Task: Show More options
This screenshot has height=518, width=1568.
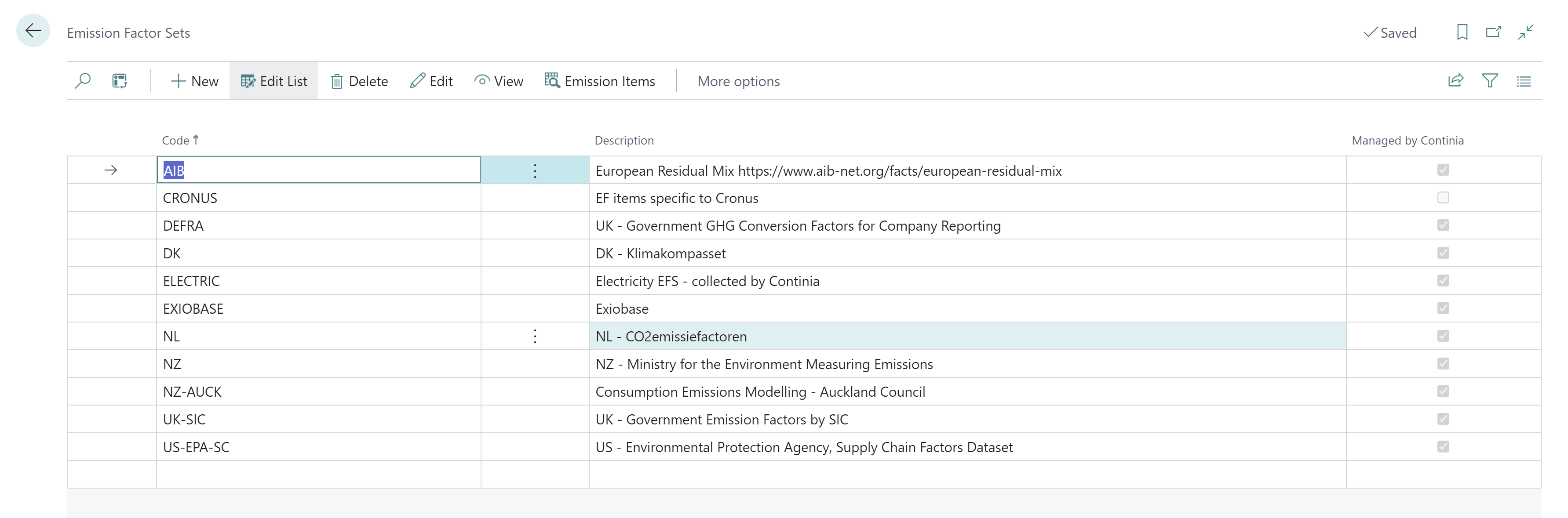Action: pos(738,81)
